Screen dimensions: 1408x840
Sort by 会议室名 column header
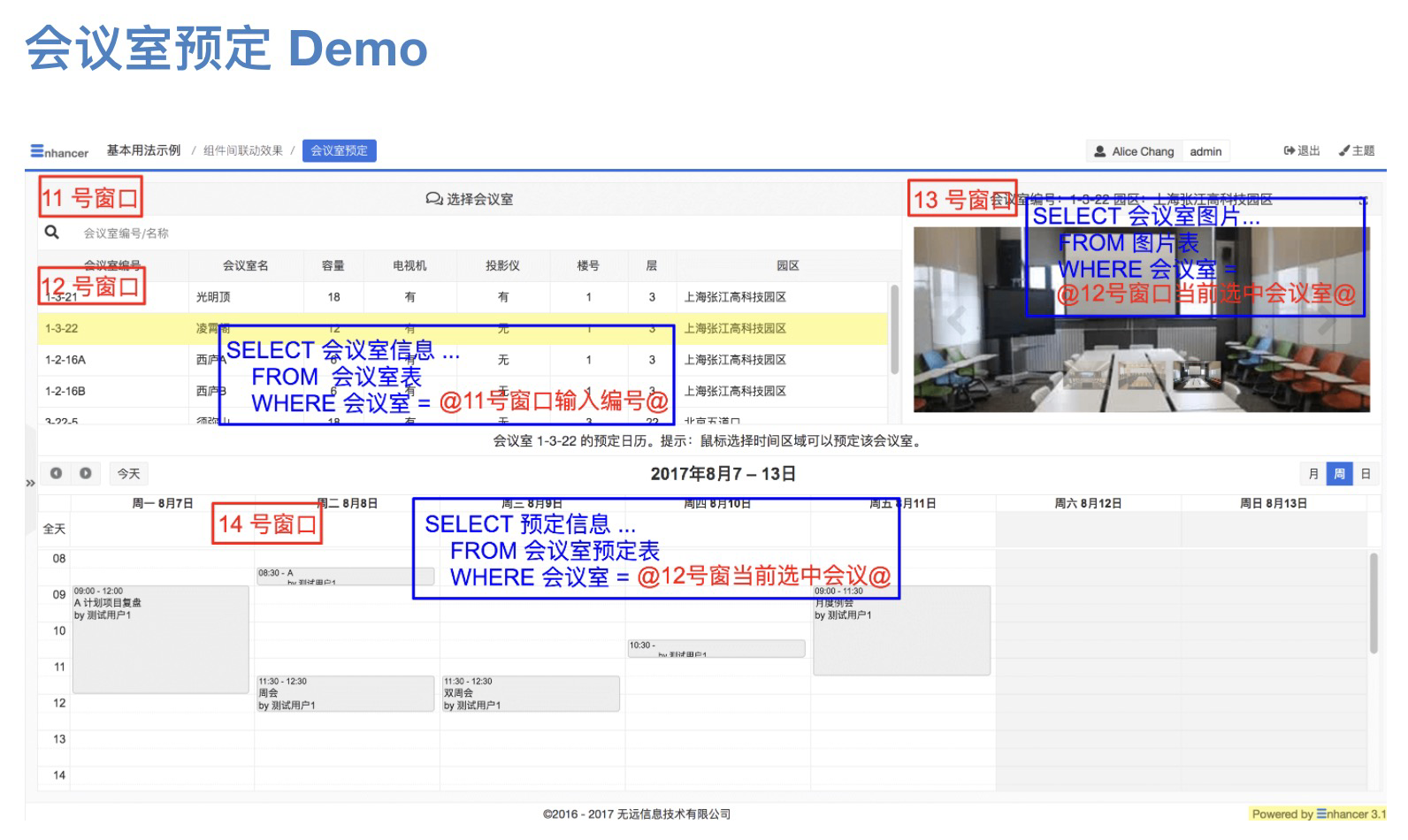(246, 265)
